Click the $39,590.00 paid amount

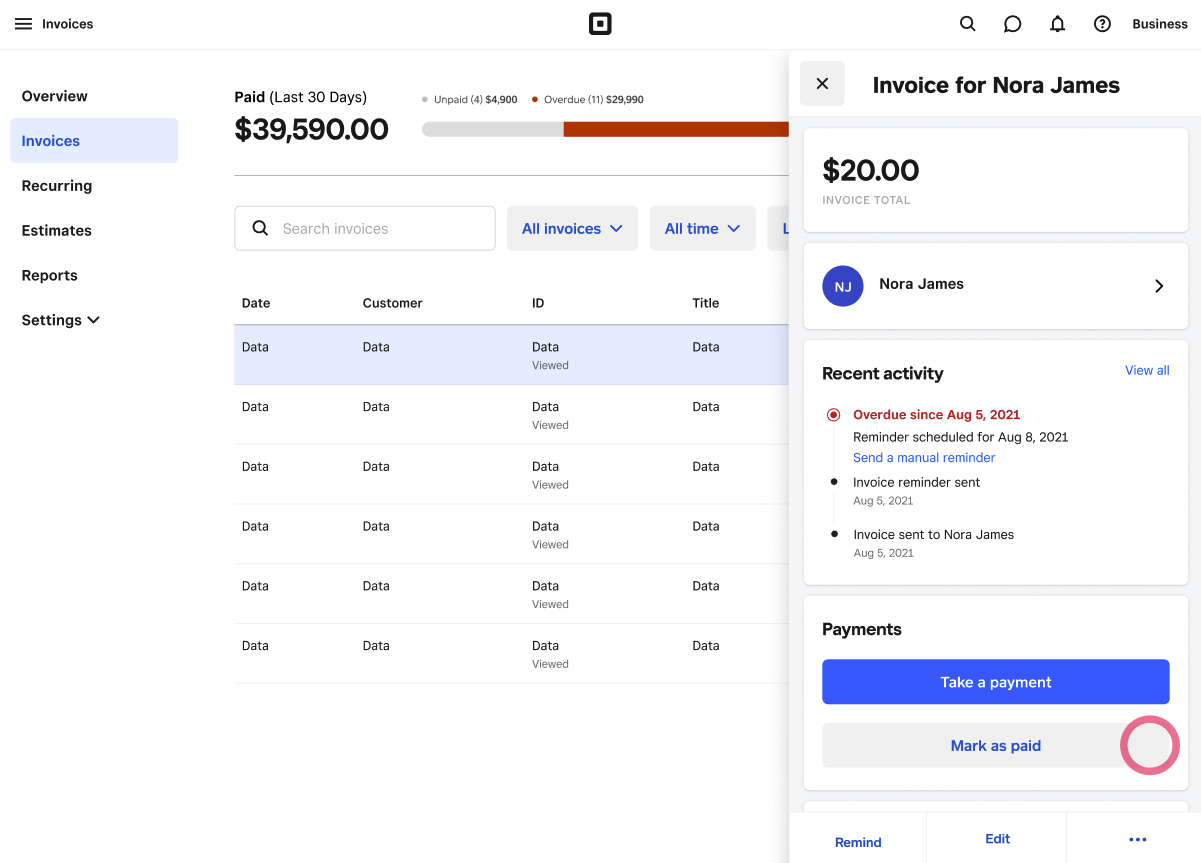coord(312,129)
